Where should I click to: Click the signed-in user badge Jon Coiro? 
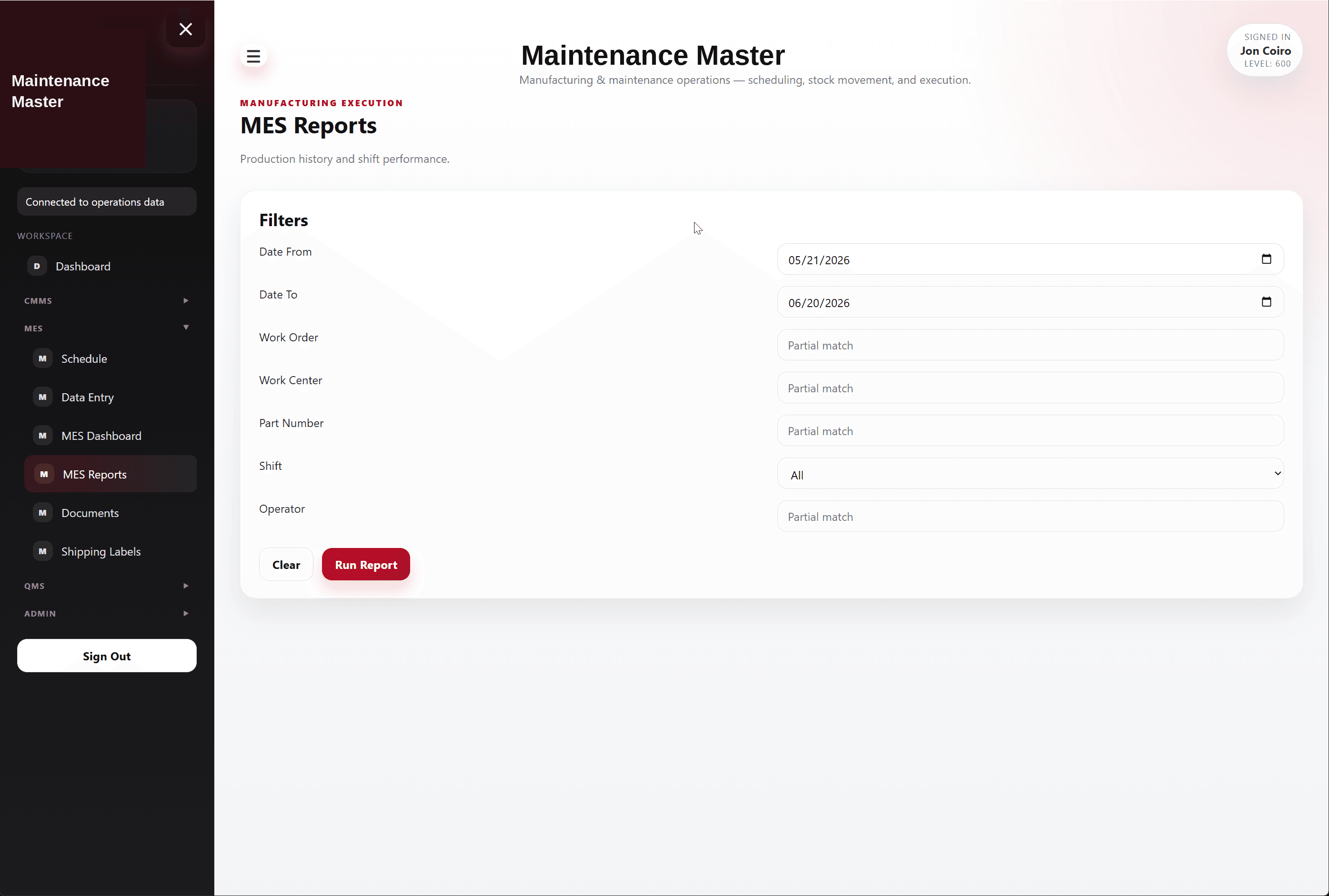[1264, 50]
